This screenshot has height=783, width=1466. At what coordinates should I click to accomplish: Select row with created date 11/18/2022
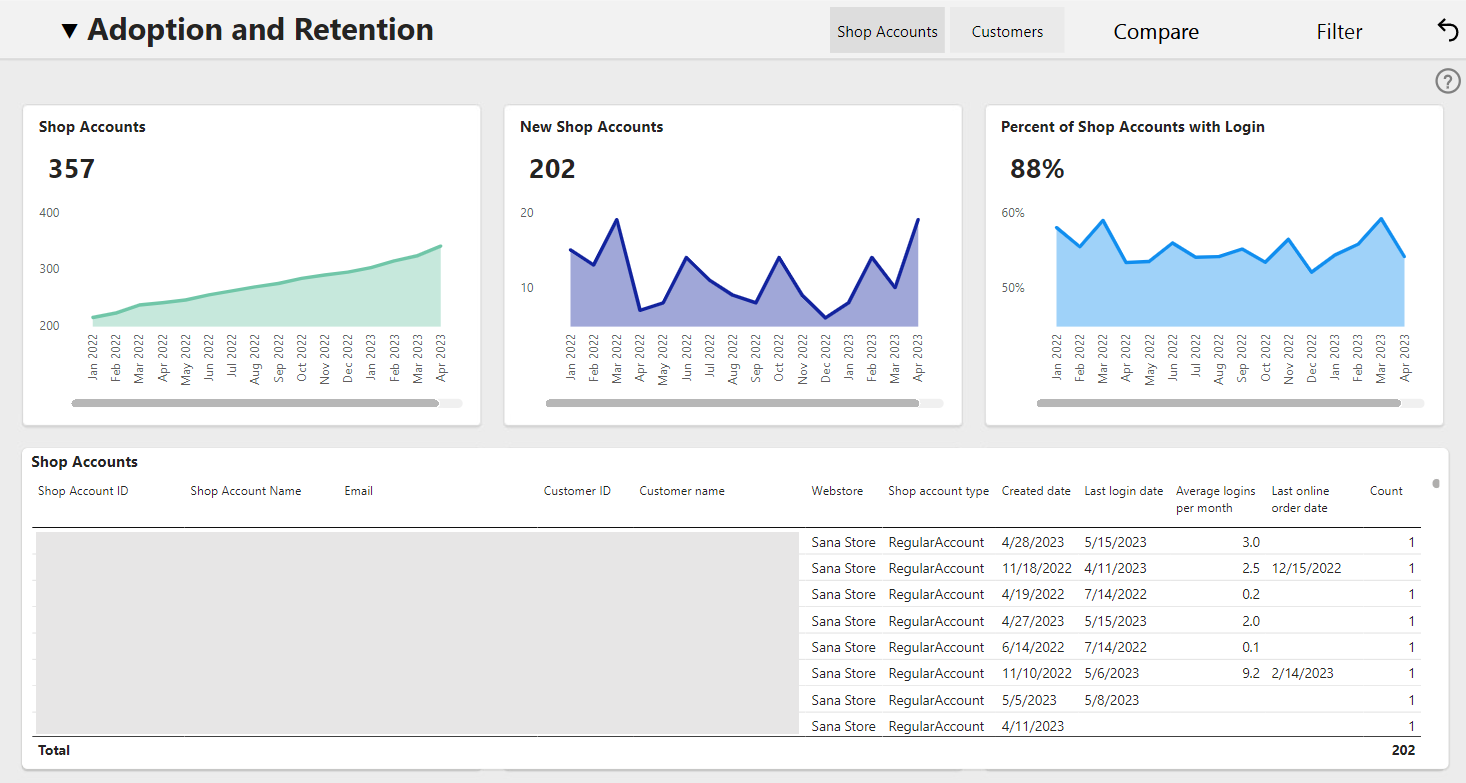coord(727,568)
